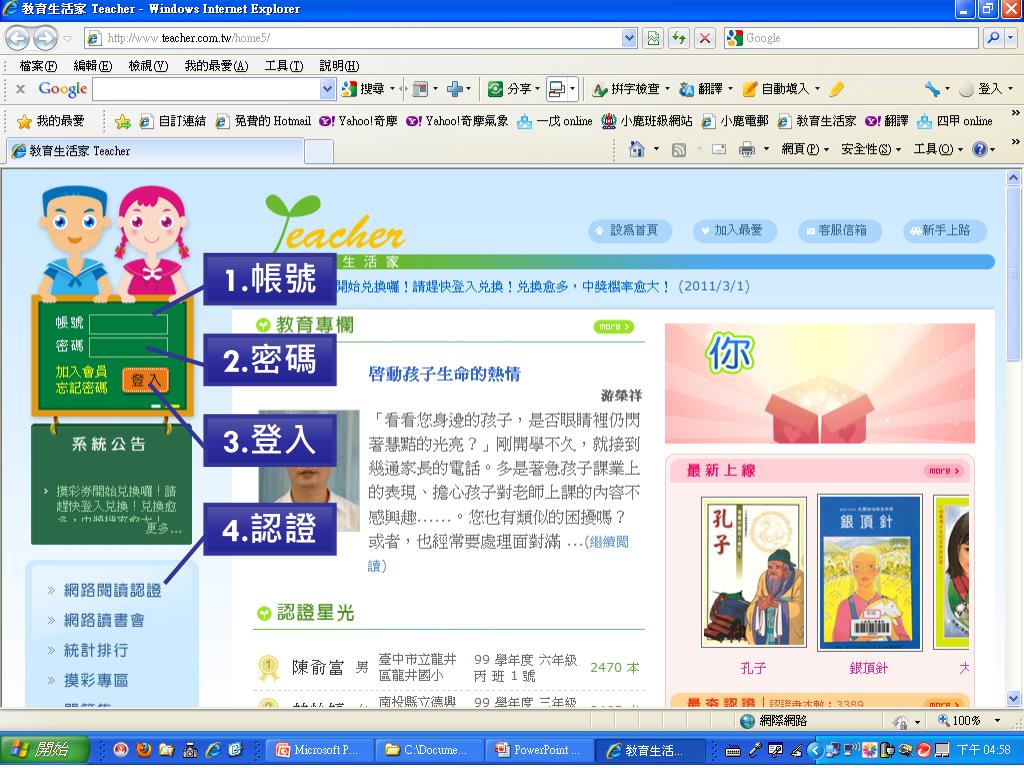Click 拼字檢查 spell check button

pyautogui.click(x=626, y=89)
